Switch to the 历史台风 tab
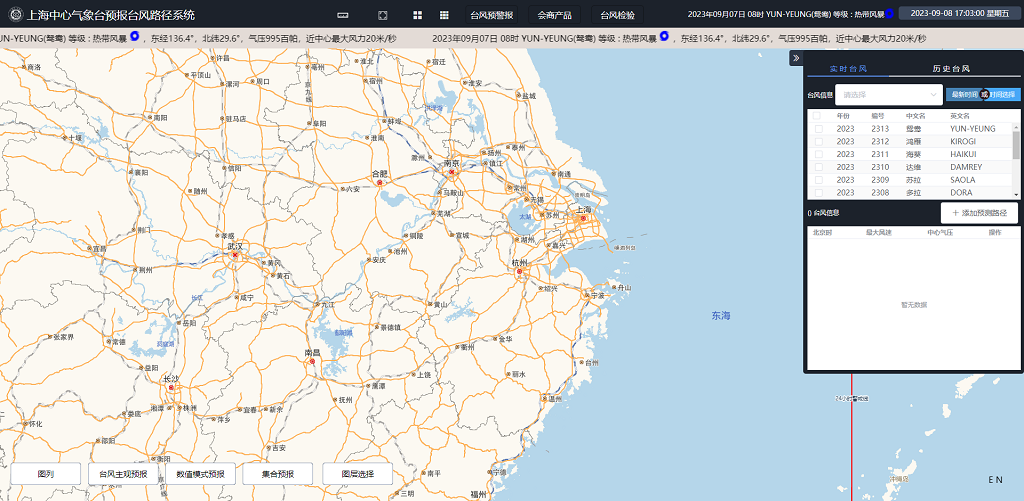Screen dimensions: 1024x501 (x=951, y=70)
